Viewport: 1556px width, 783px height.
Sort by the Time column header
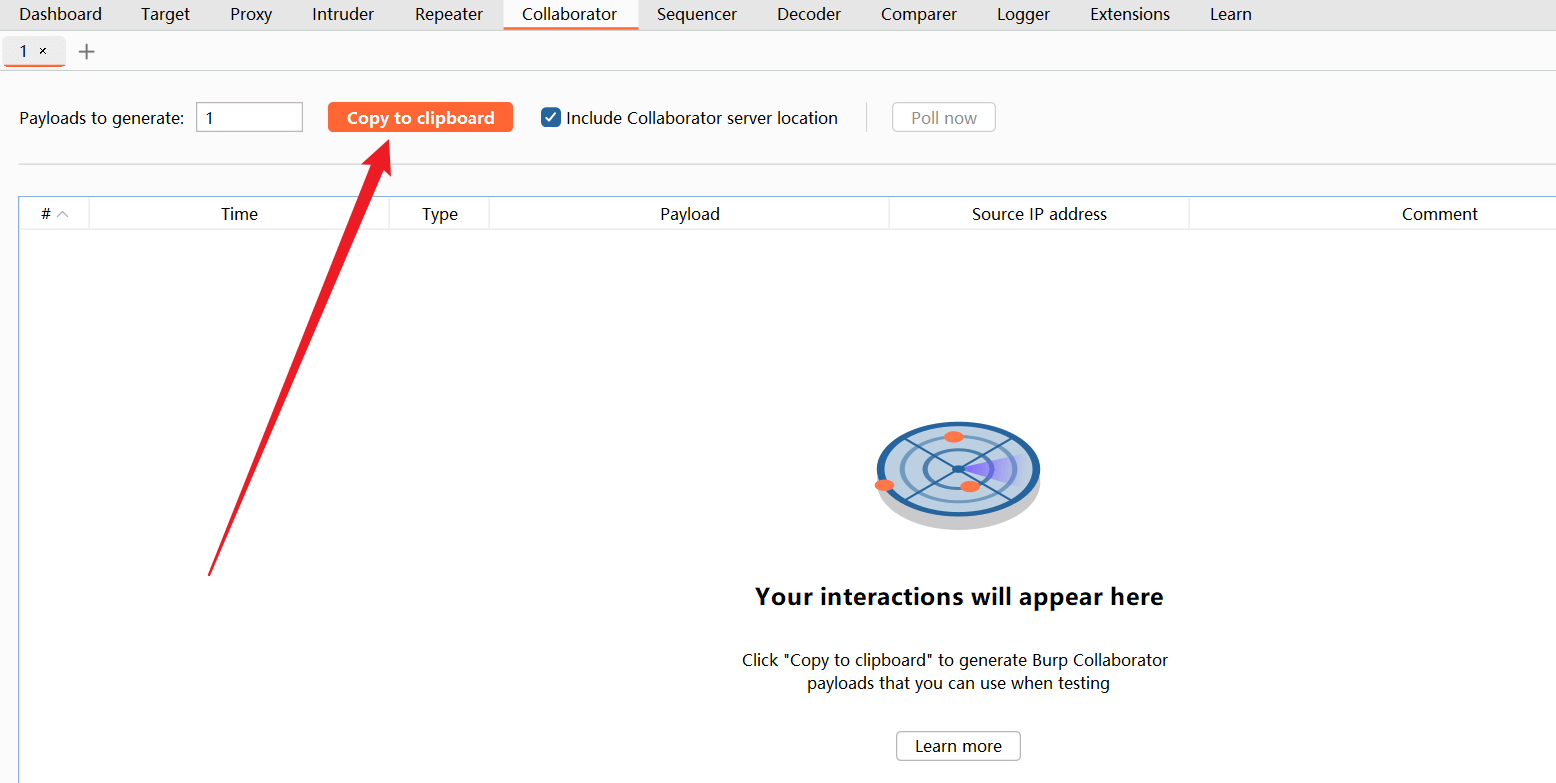(240, 214)
